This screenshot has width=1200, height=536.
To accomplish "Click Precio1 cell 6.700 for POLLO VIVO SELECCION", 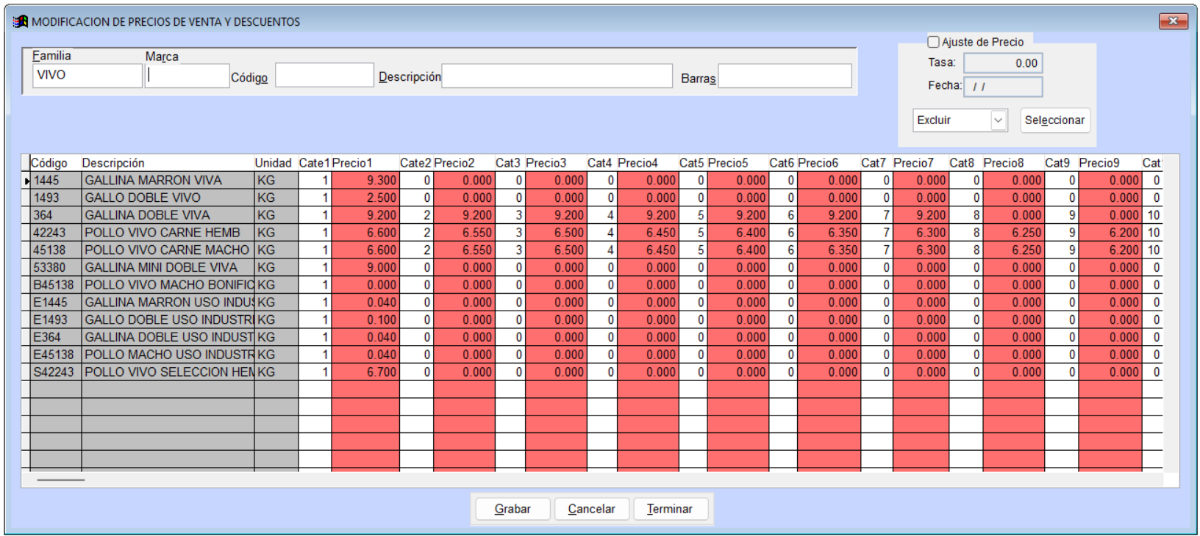I will [364, 372].
